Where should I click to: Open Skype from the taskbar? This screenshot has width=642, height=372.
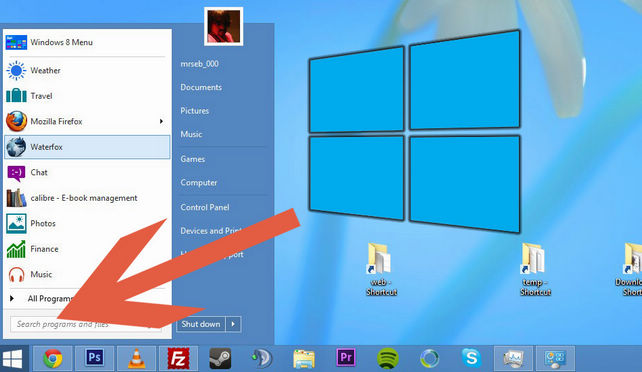471,358
